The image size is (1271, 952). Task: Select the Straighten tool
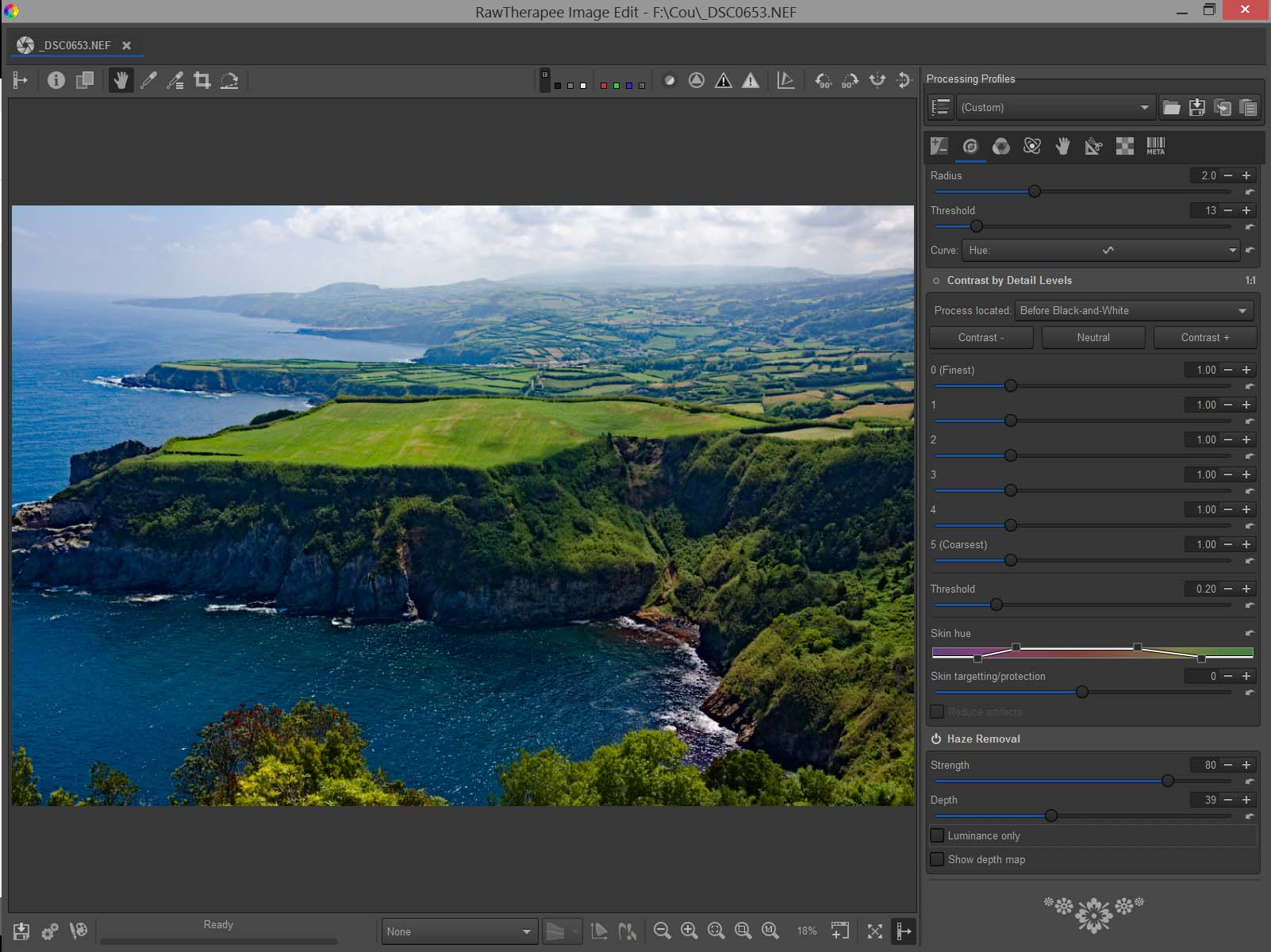229,80
